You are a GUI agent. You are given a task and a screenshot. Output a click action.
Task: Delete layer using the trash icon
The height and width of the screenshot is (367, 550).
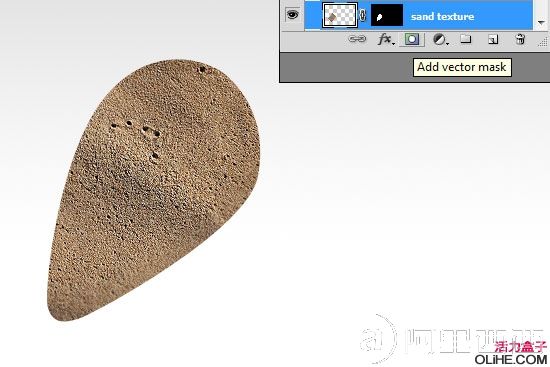pos(521,39)
